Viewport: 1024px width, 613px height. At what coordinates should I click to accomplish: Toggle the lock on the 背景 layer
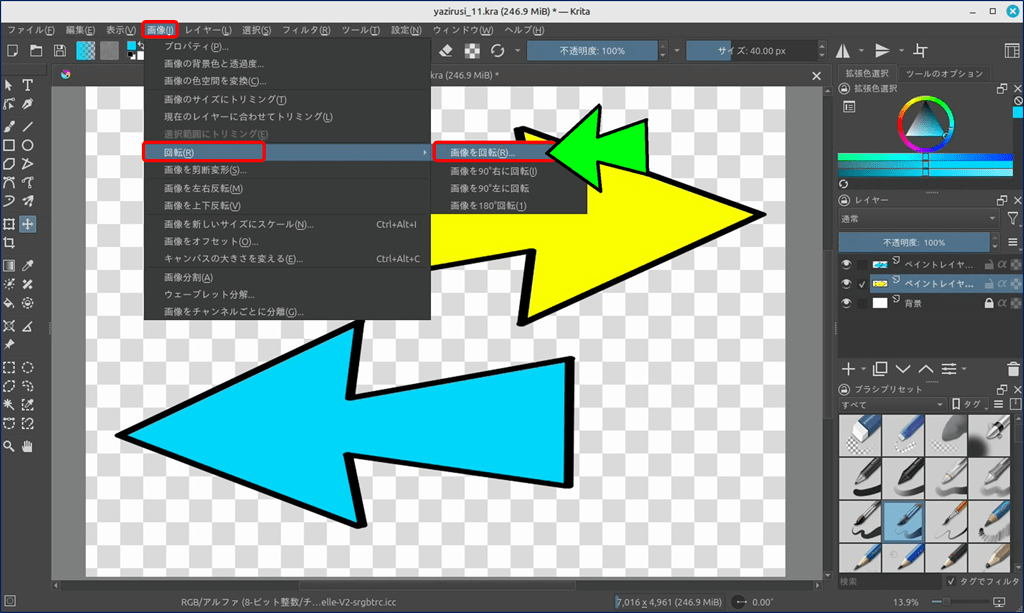tap(989, 303)
